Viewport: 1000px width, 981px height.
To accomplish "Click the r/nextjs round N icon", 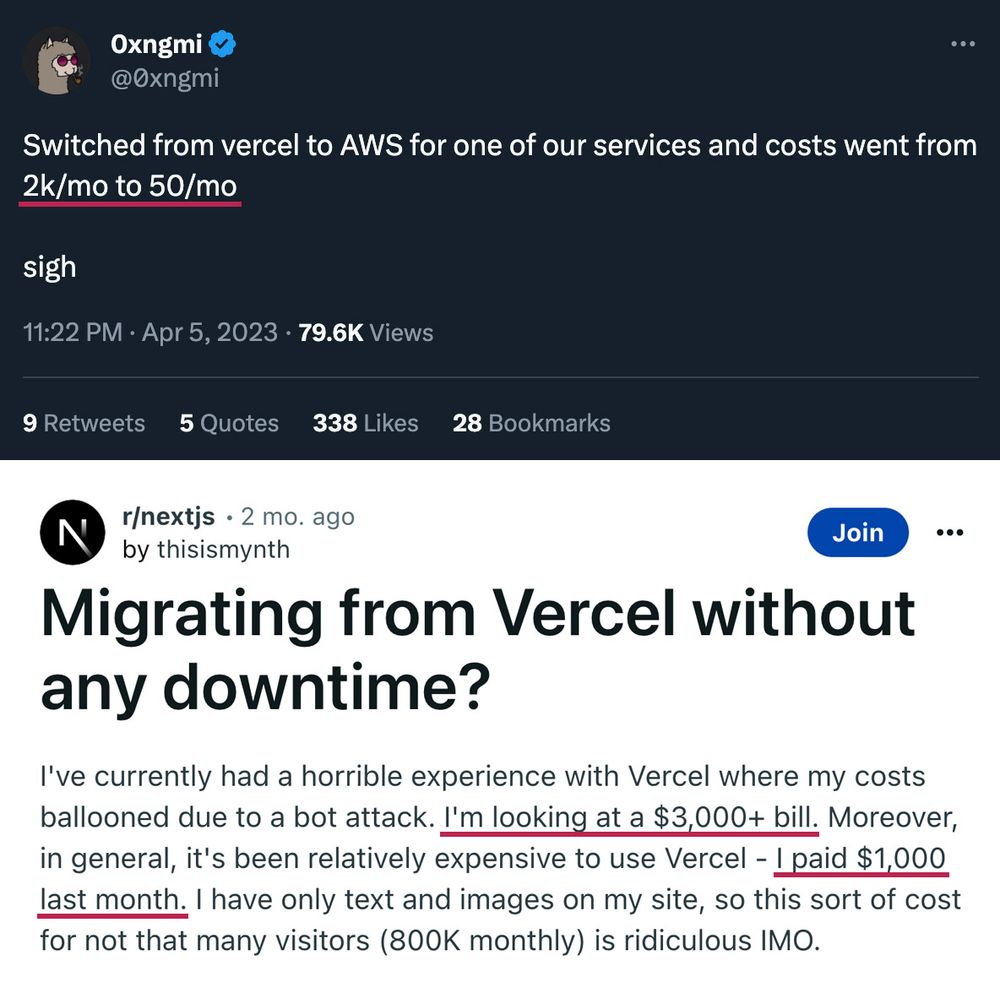I will click(72, 532).
